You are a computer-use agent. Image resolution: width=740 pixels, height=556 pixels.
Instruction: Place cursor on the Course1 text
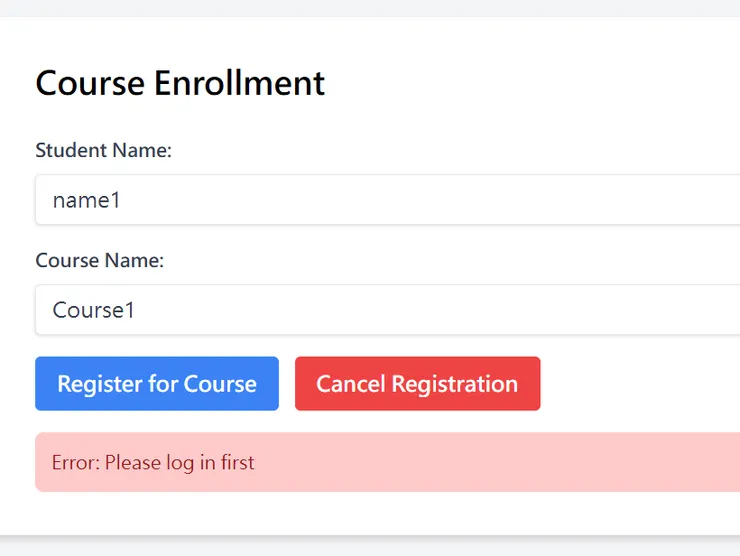click(x=94, y=310)
